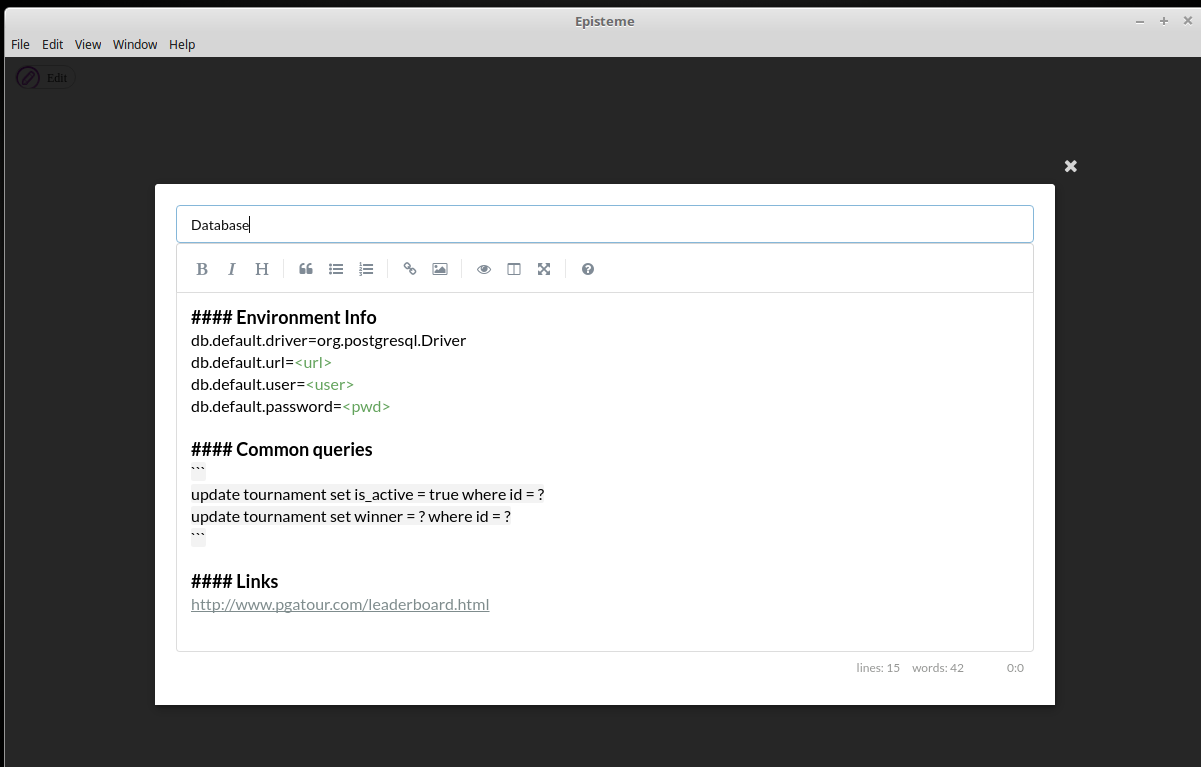Open the markdown help guide icon
The width and height of the screenshot is (1201, 767).
[588, 269]
